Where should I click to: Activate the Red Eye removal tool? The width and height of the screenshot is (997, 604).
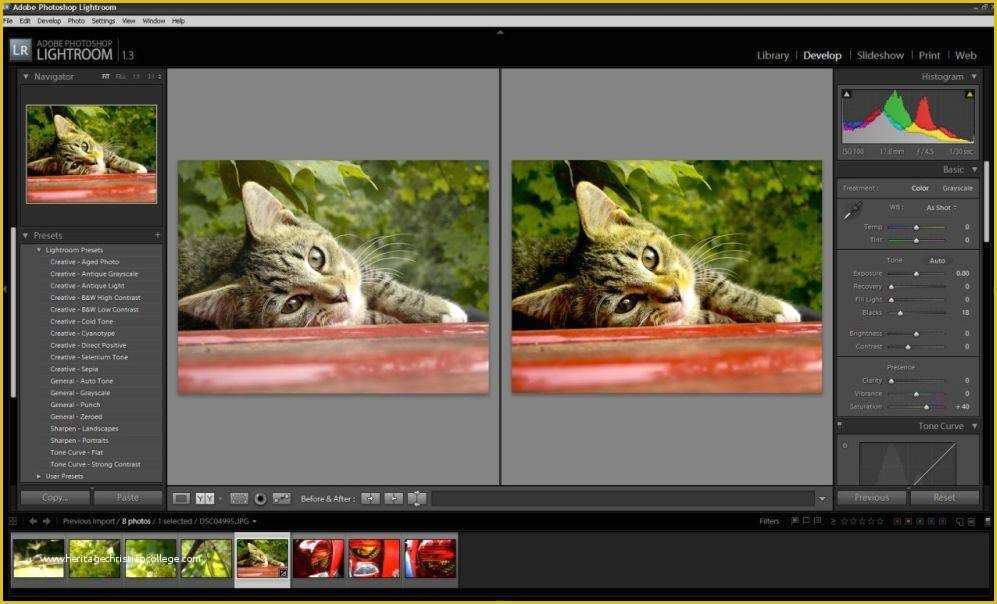pyautogui.click(x=261, y=498)
